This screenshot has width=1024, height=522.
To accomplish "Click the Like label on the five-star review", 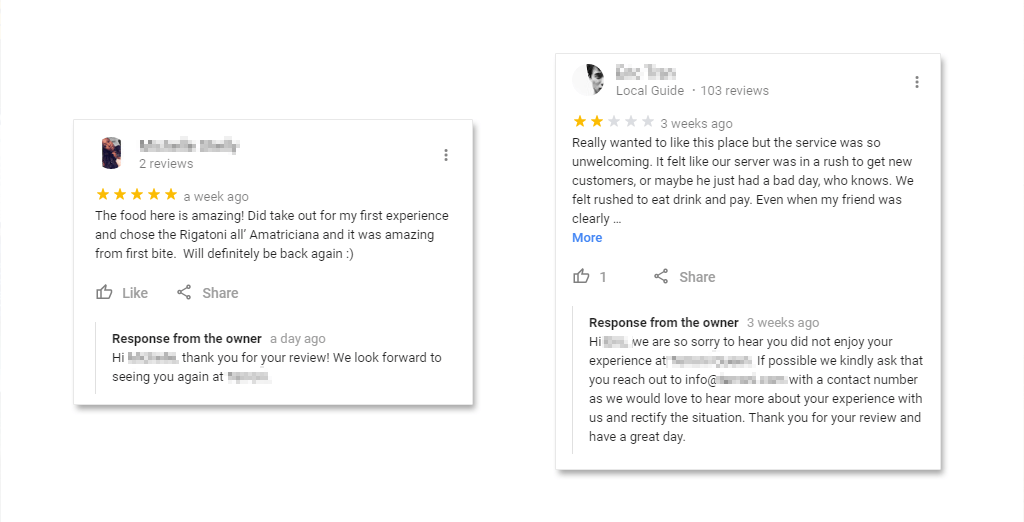I will pos(135,293).
